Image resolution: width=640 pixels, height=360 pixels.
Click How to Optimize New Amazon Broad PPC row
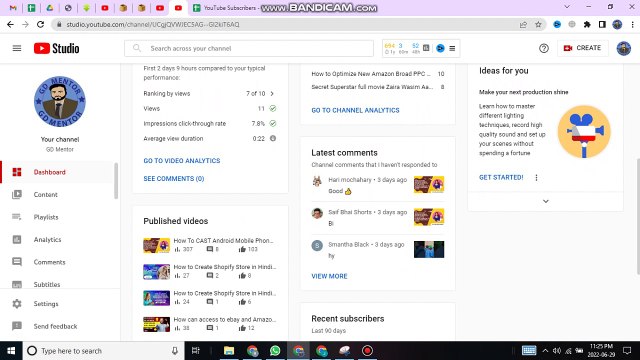(x=378, y=74)
